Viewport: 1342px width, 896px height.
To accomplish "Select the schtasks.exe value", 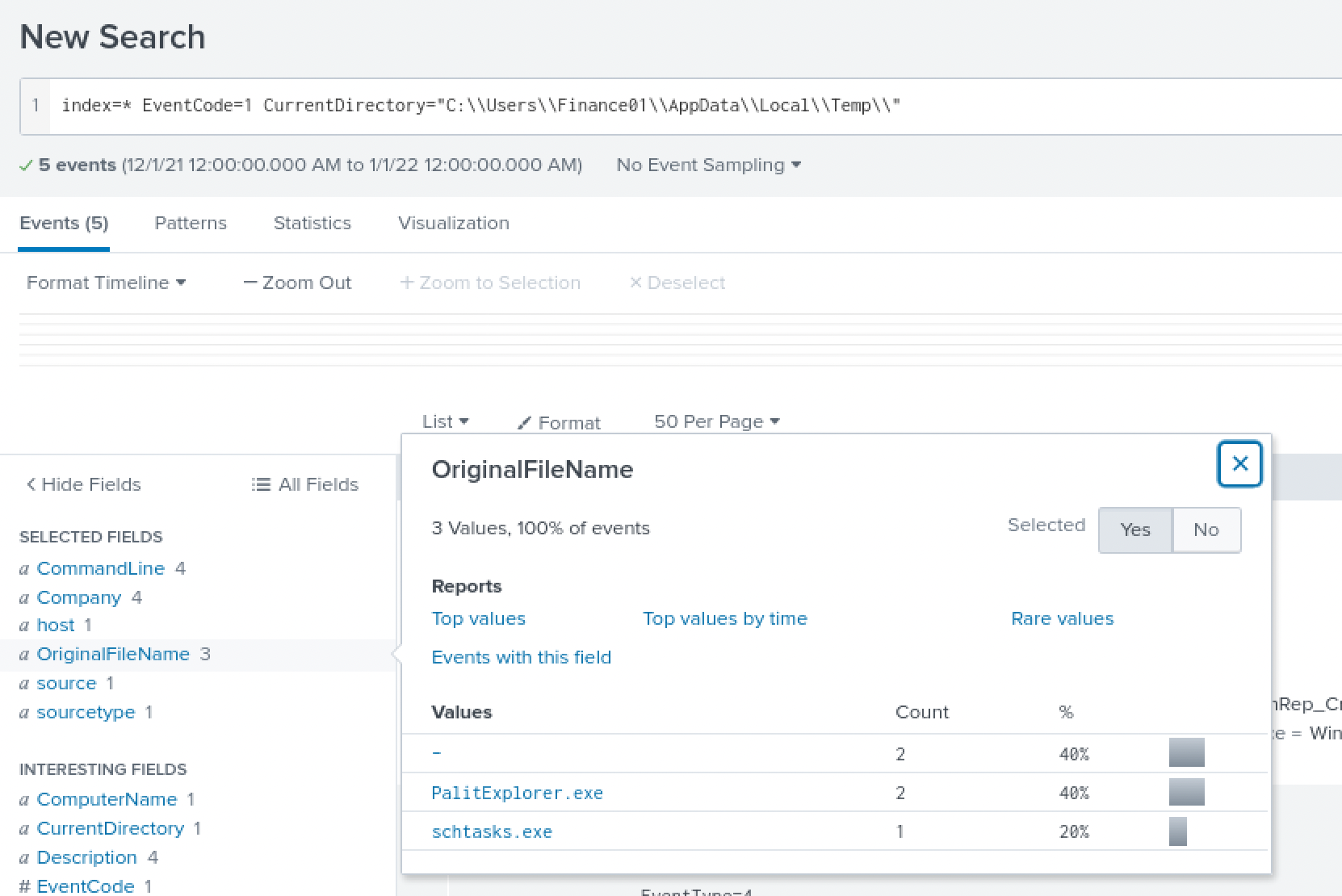I will tap(492, 831).
